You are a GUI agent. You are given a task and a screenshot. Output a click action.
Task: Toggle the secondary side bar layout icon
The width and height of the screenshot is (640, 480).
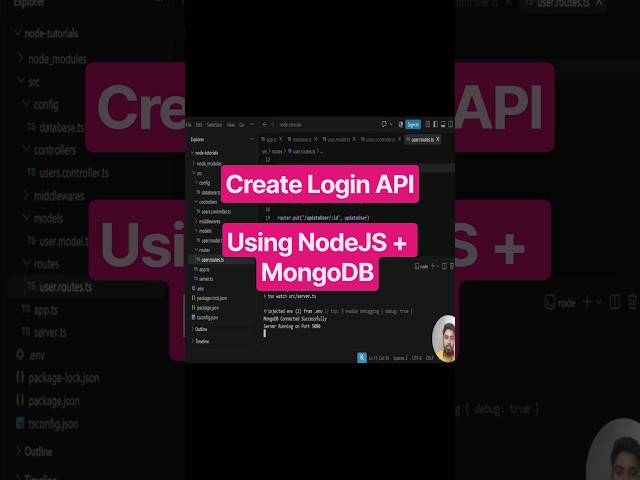pyautogui.click(x=450, y=124)
